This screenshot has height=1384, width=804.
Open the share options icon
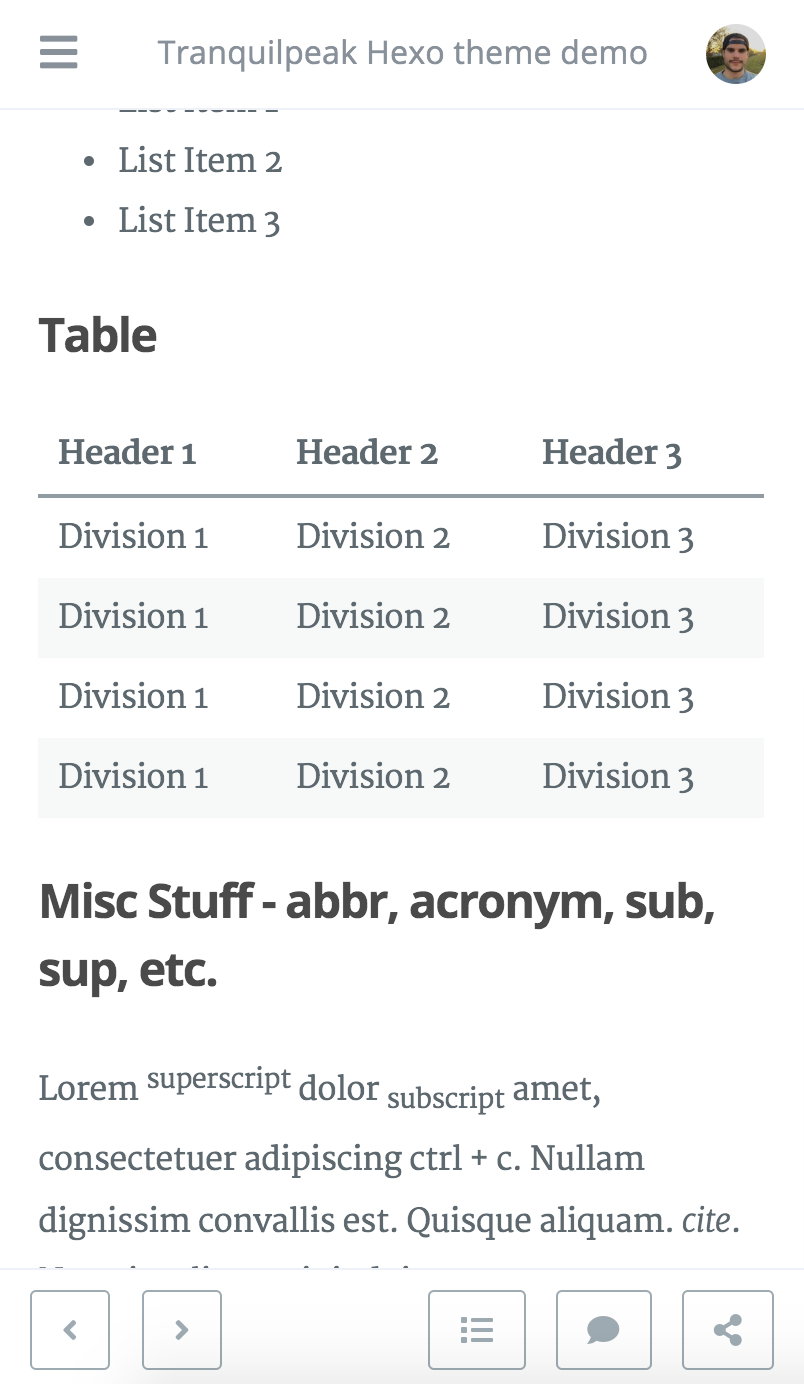coord(727,1330)
